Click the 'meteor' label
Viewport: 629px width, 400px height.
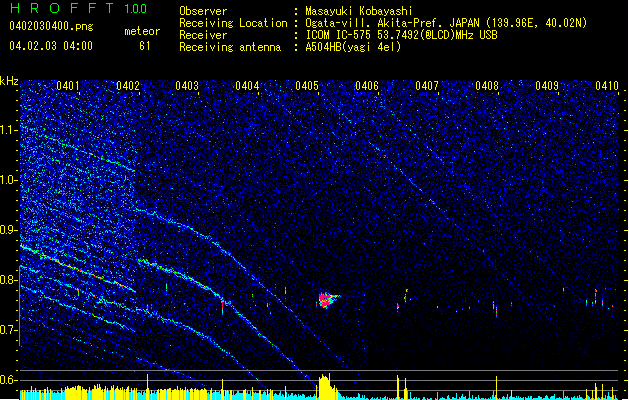tap(142, 31)
